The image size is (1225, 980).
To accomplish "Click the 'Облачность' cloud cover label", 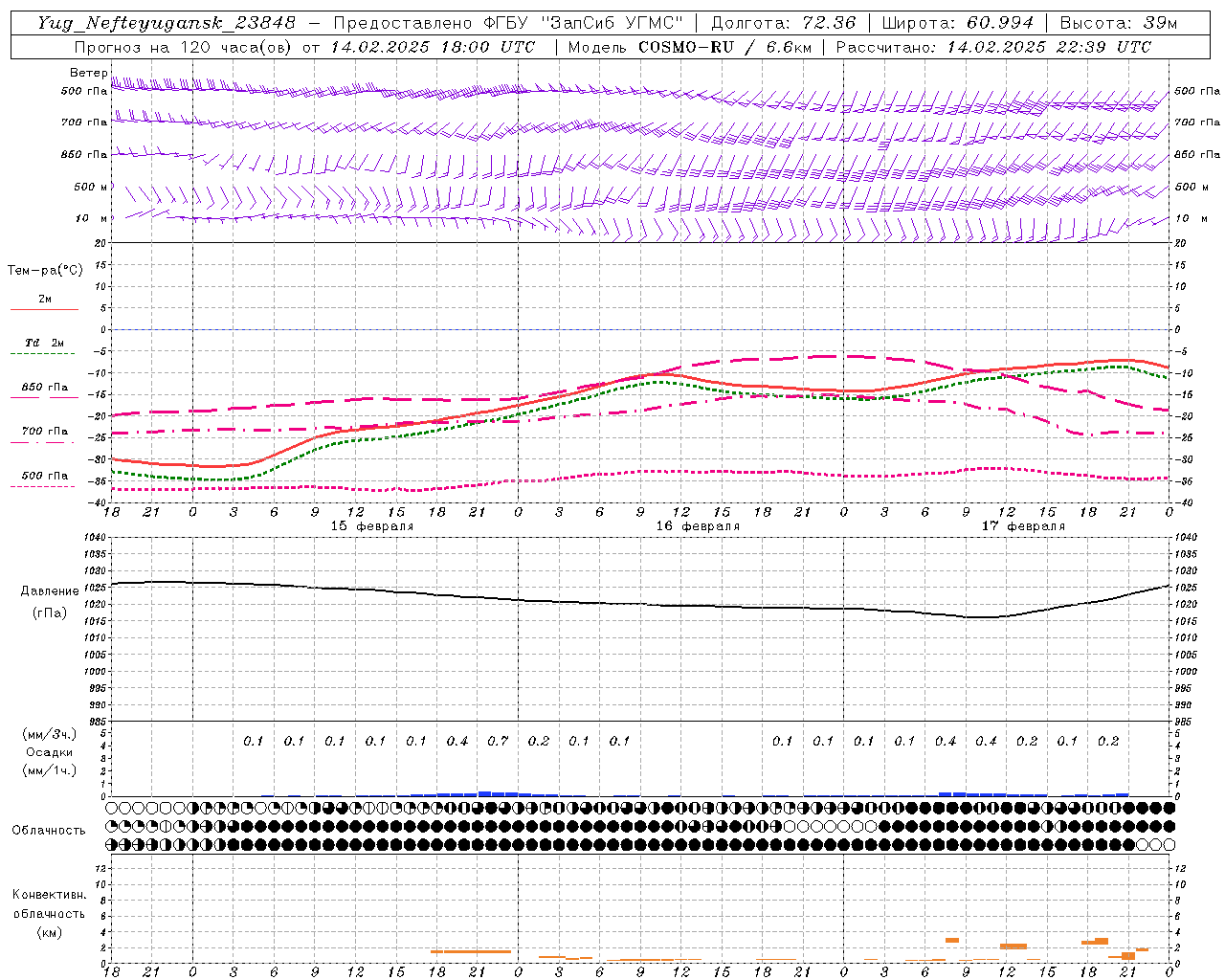I will [49, 831].
